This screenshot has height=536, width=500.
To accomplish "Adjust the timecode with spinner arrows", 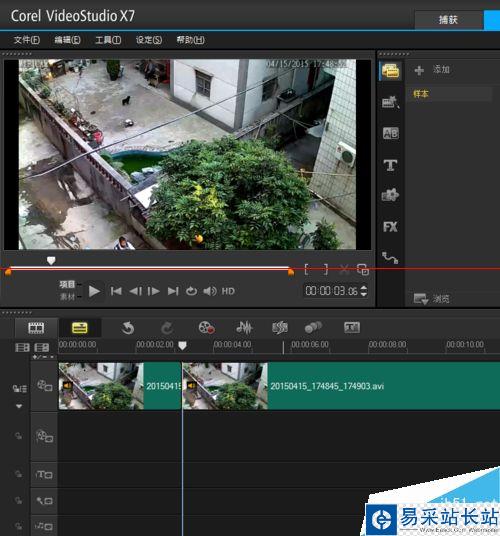I will click(364, 291).
